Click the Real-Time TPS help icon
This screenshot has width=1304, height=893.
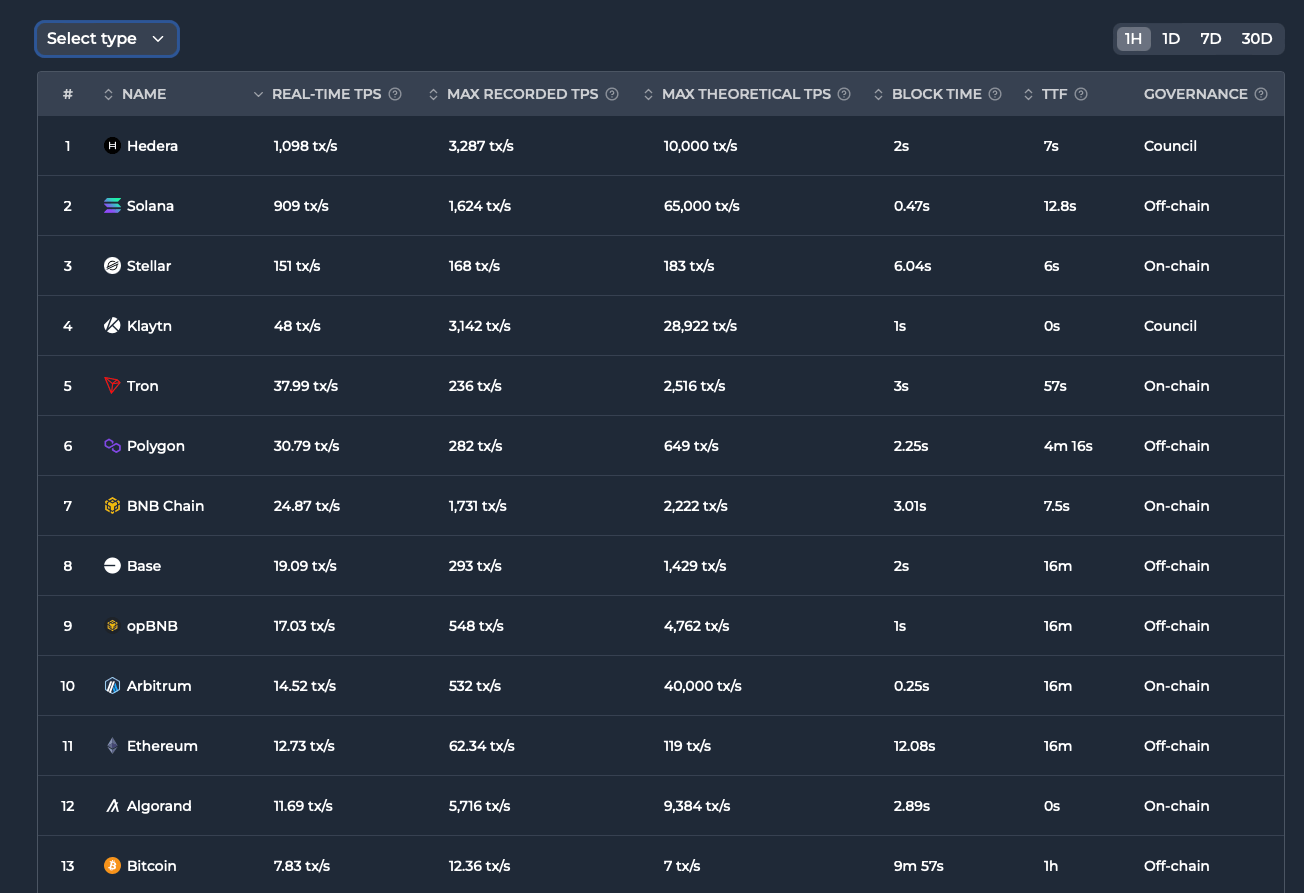pos(395,94)
